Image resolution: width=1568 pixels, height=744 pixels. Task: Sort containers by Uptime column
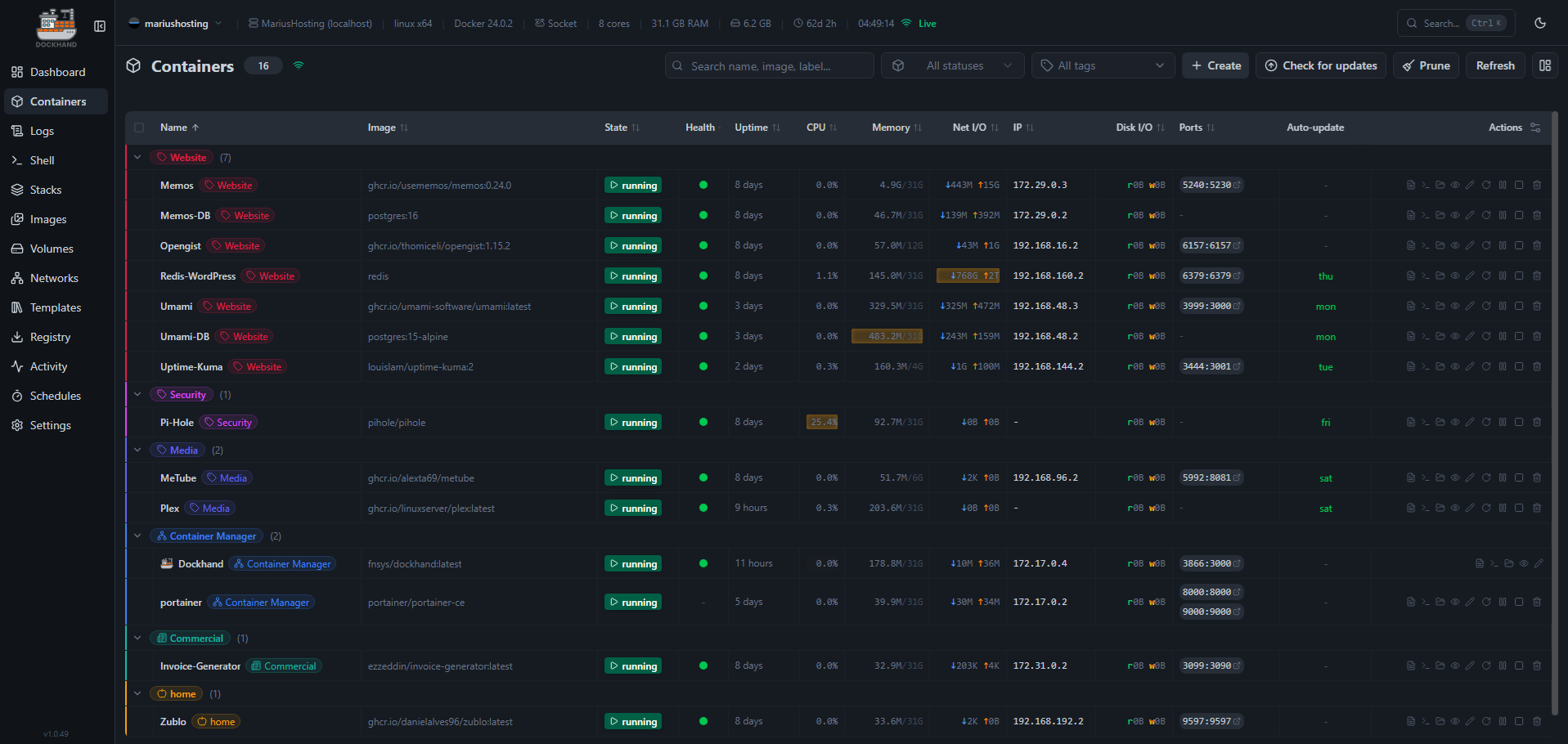click(x=757, y=128)
